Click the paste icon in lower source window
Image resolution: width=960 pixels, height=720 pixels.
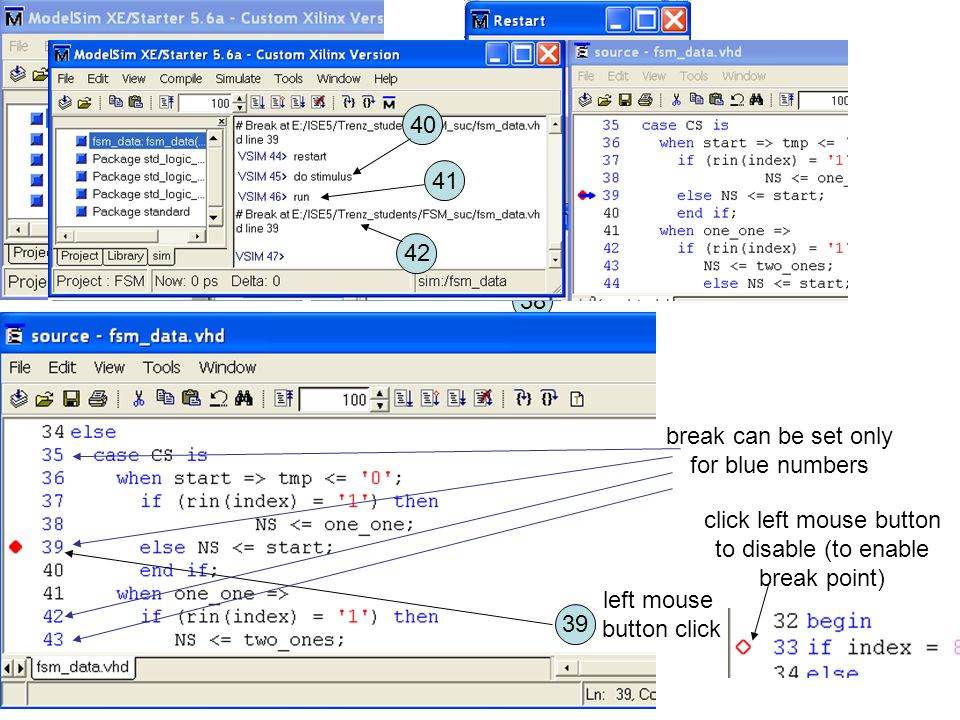192,399
